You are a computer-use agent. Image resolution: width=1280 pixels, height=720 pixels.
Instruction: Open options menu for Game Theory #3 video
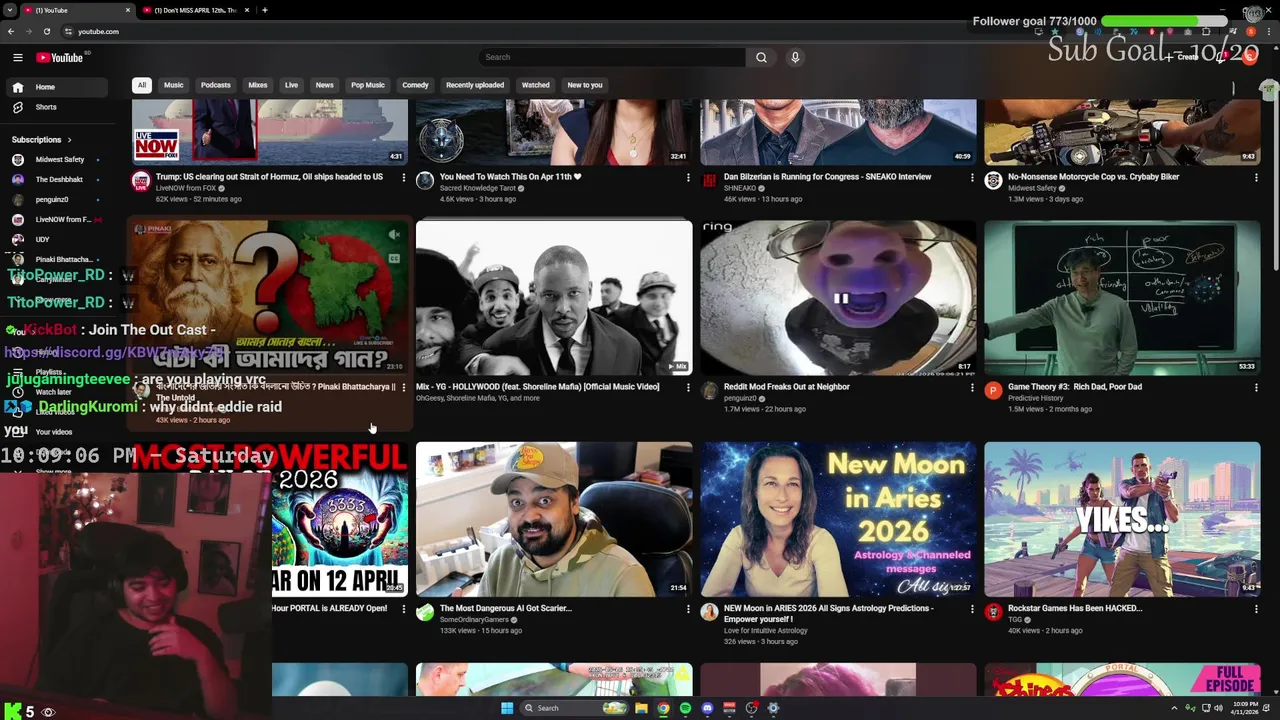coord(1256,387)
